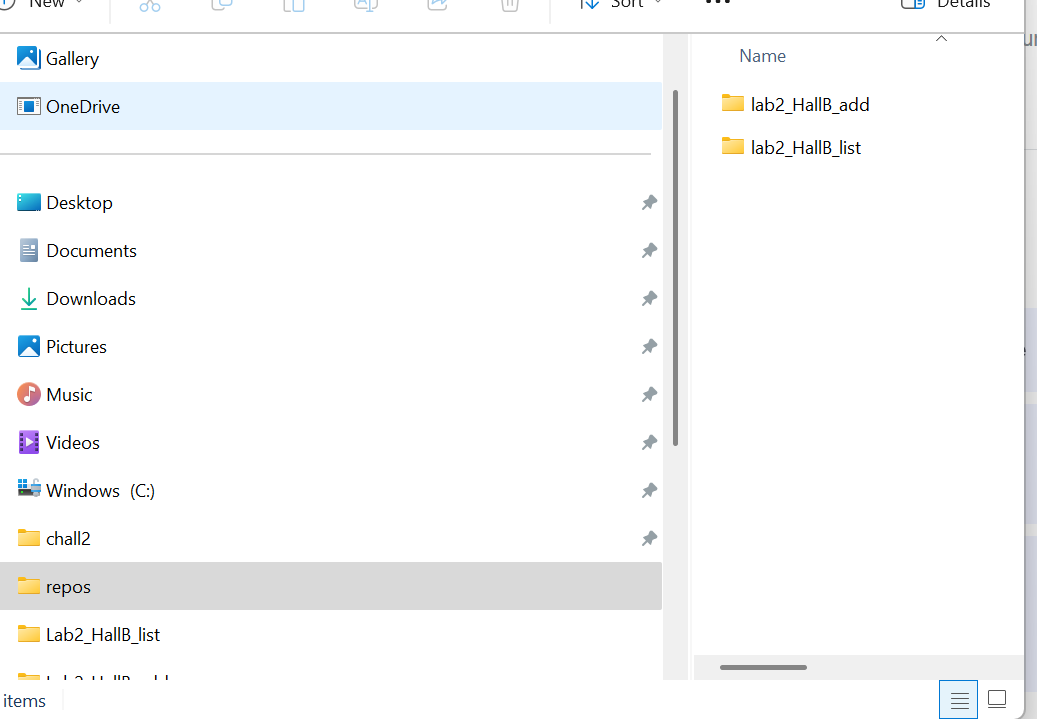Delete the selection with the trash icon
The image size is (1037, 719).
509,6
